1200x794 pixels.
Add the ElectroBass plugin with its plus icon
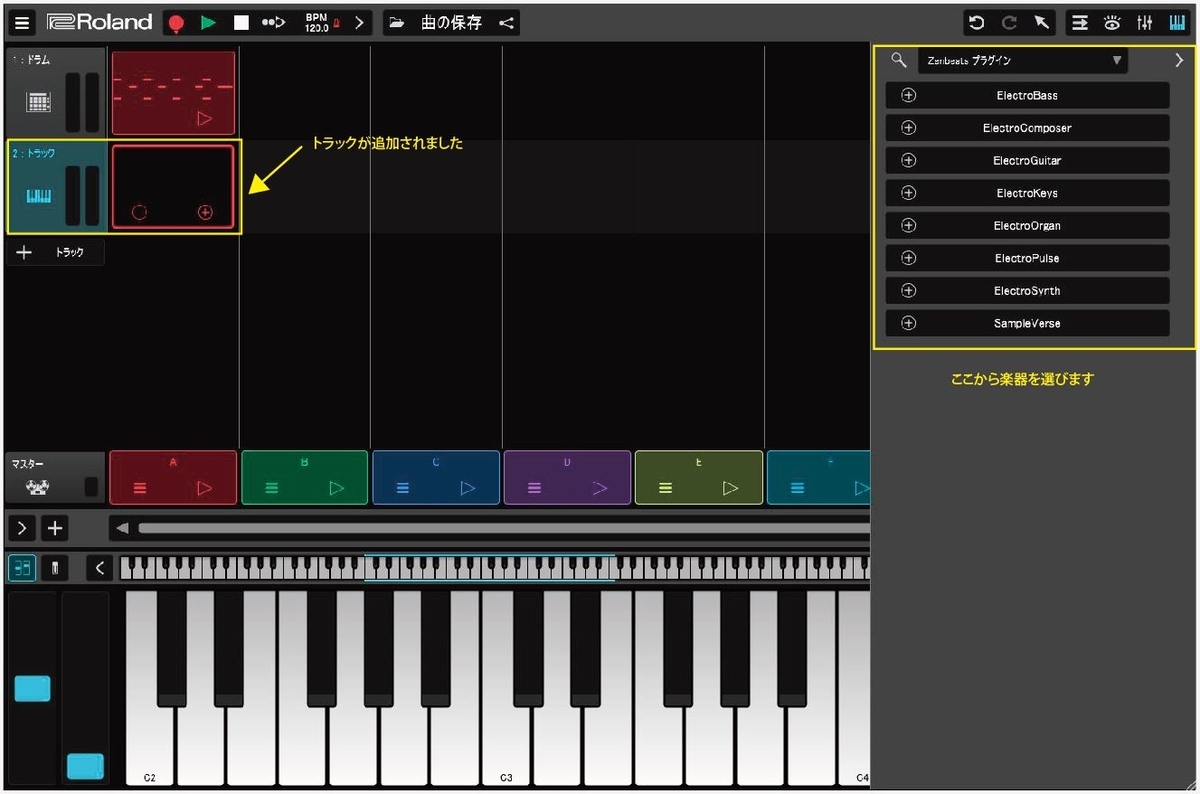point(908,96)
